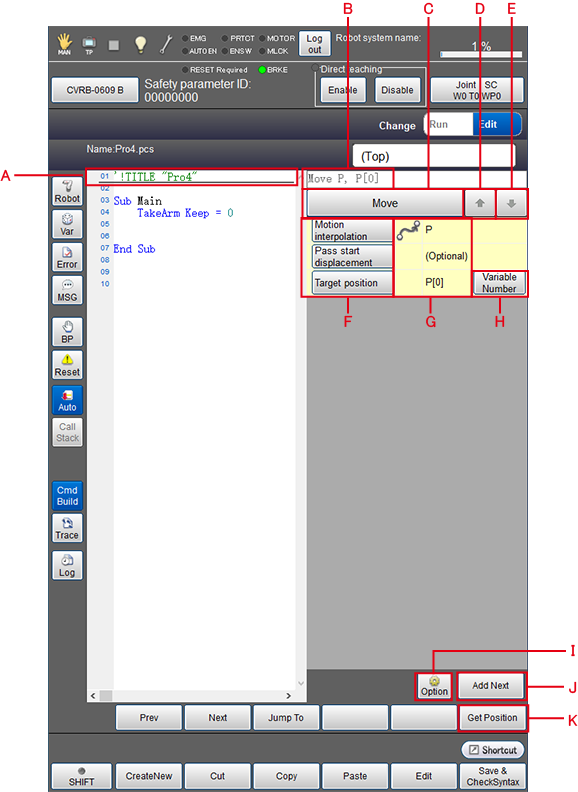Open the Trace icon button

pyautogui.click(x=67, y=528)
